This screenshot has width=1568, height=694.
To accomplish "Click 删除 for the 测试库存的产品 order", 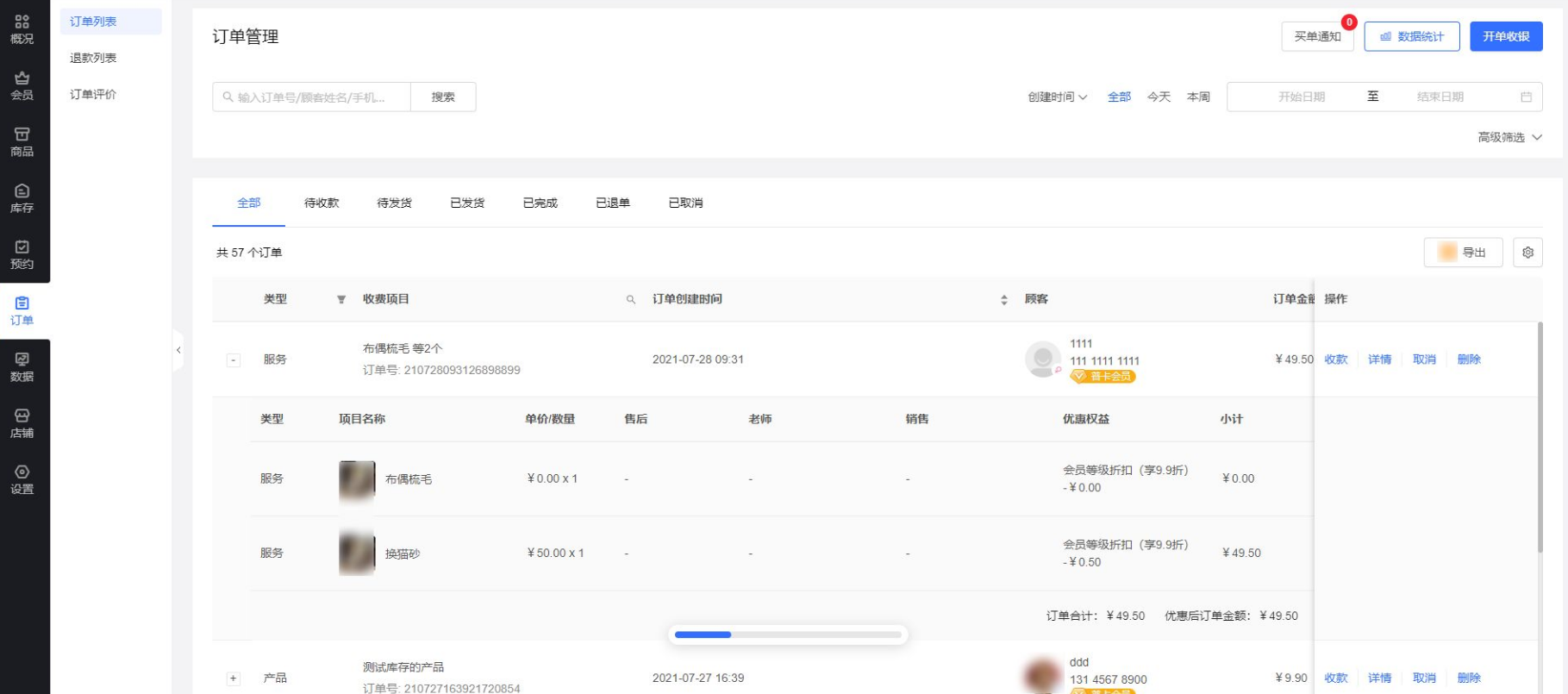I will point(1469,678).
